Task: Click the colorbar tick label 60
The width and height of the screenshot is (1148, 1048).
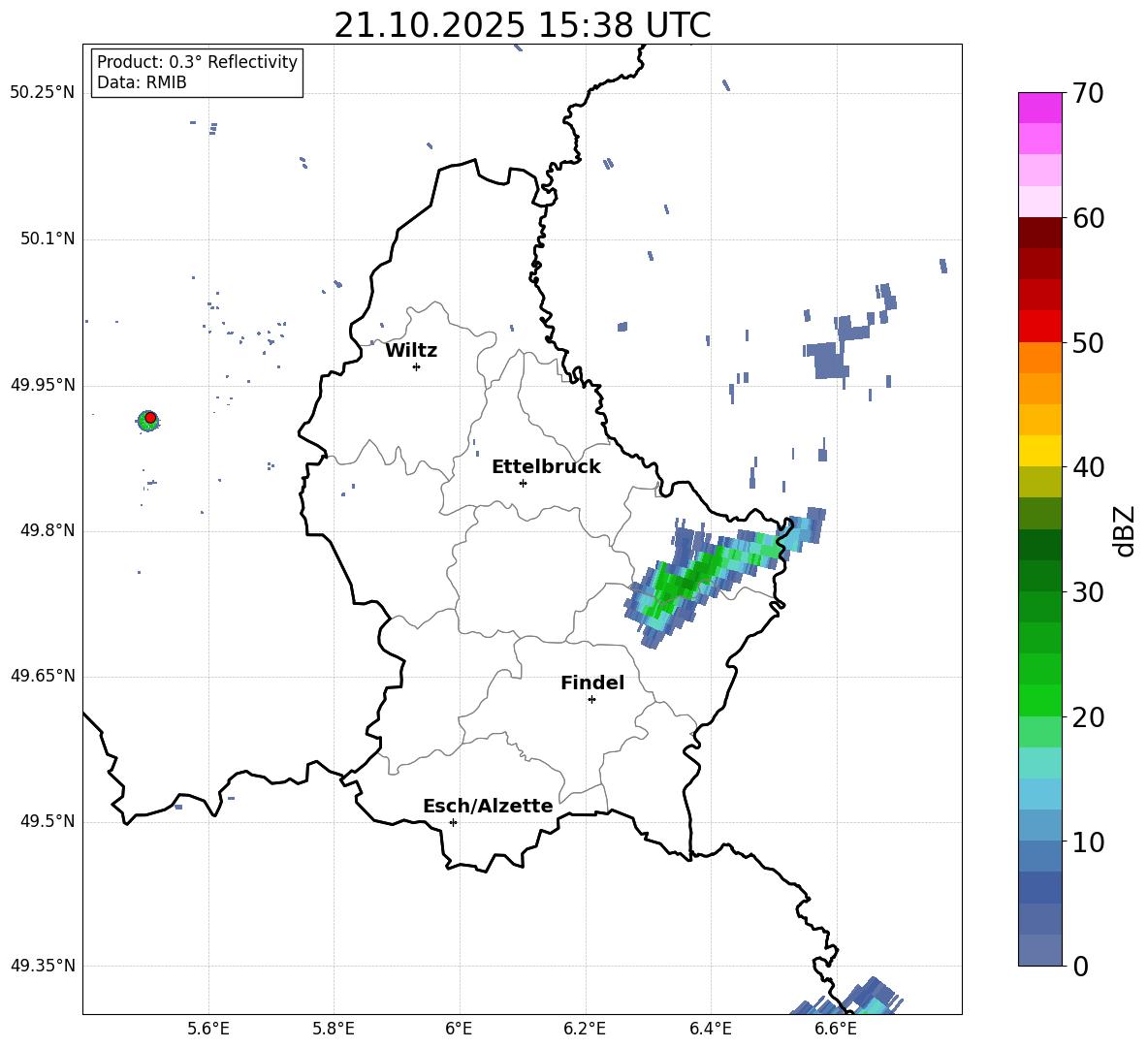Action: click(x=1088, y=218)
